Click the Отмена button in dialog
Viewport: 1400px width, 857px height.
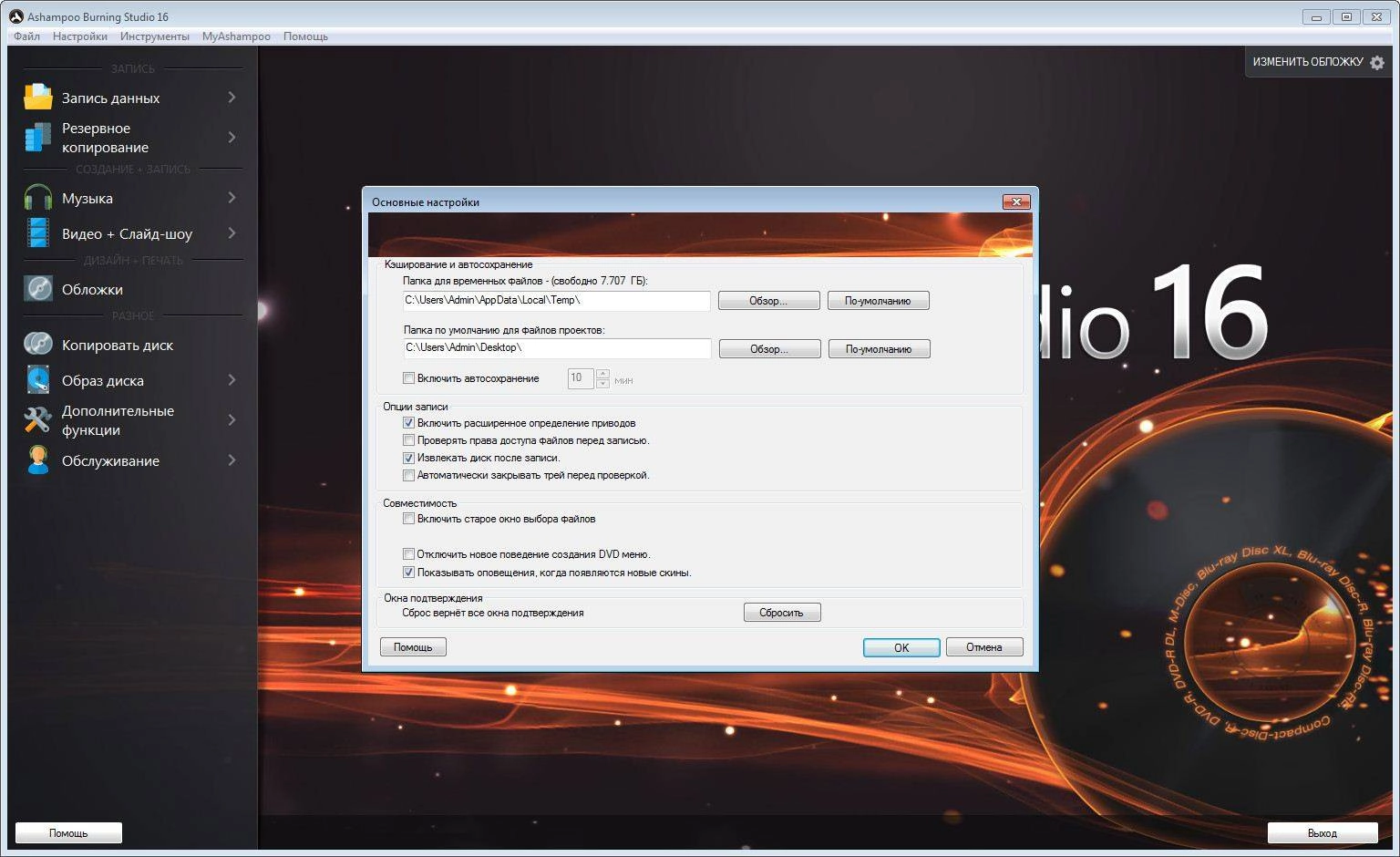pos(984,647)
